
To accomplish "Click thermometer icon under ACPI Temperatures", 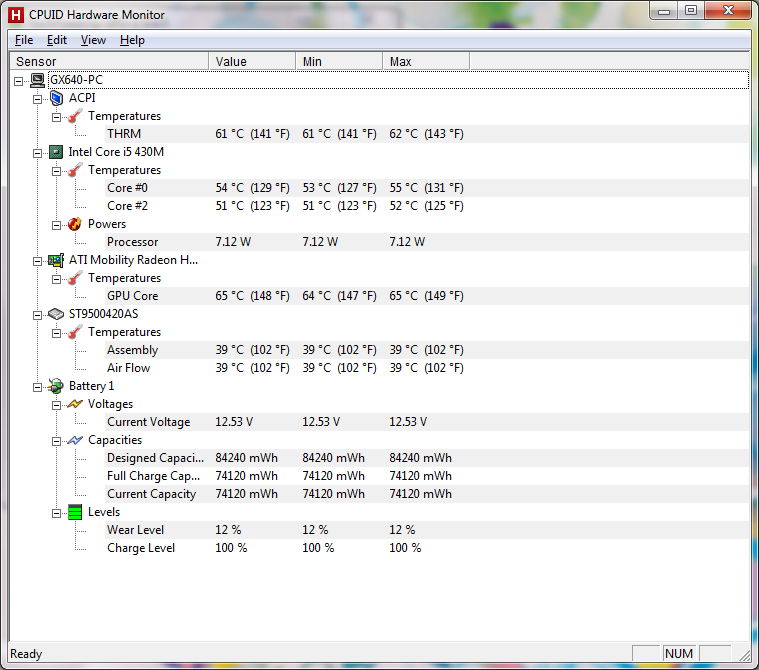I will [x=75, y=116].
